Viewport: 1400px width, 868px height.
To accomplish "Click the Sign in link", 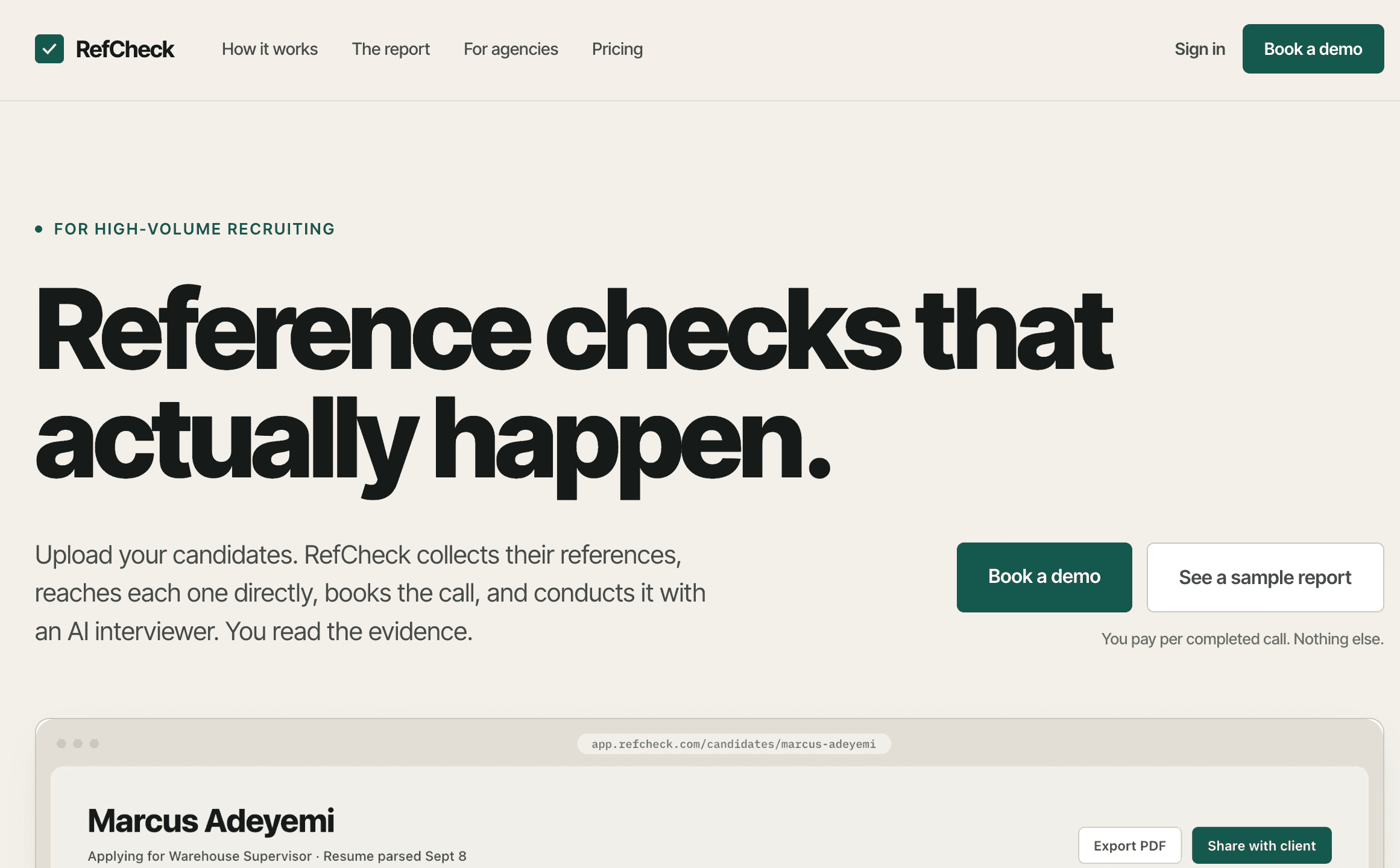I will 1200,49.
